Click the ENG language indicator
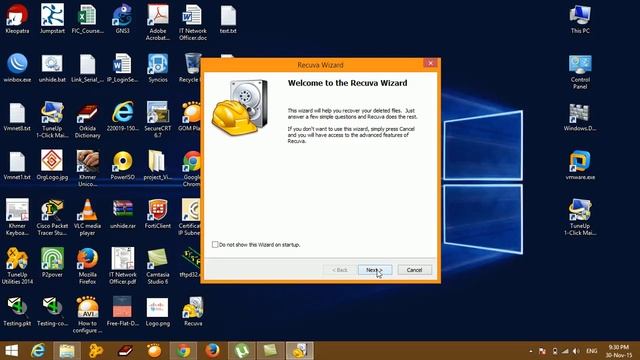 click(x=592, y=351)
